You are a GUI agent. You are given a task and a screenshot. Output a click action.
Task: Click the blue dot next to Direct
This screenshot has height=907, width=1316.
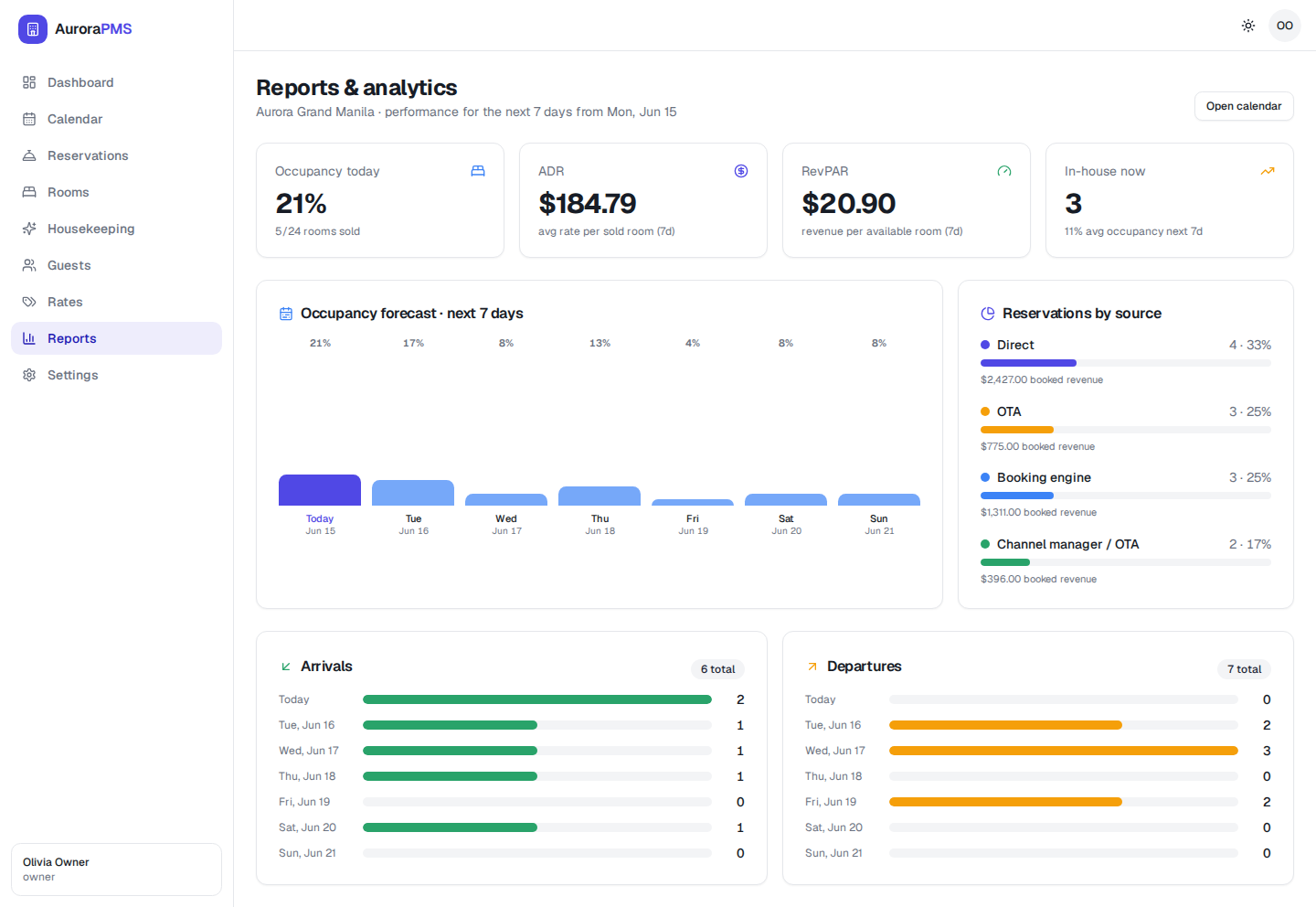point(985,345)
